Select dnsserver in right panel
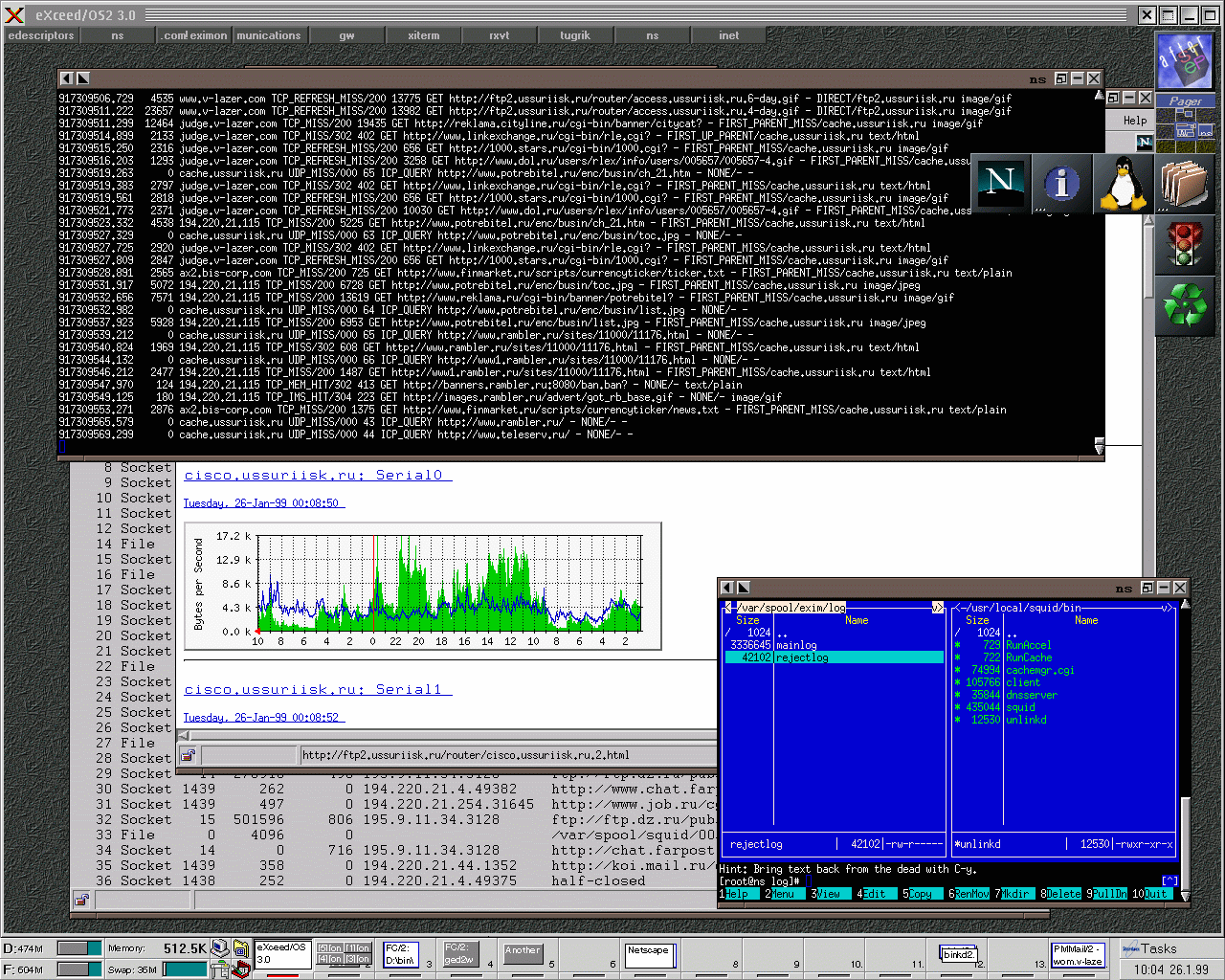Screen dimensions: 1225x980 point(1062,695)
